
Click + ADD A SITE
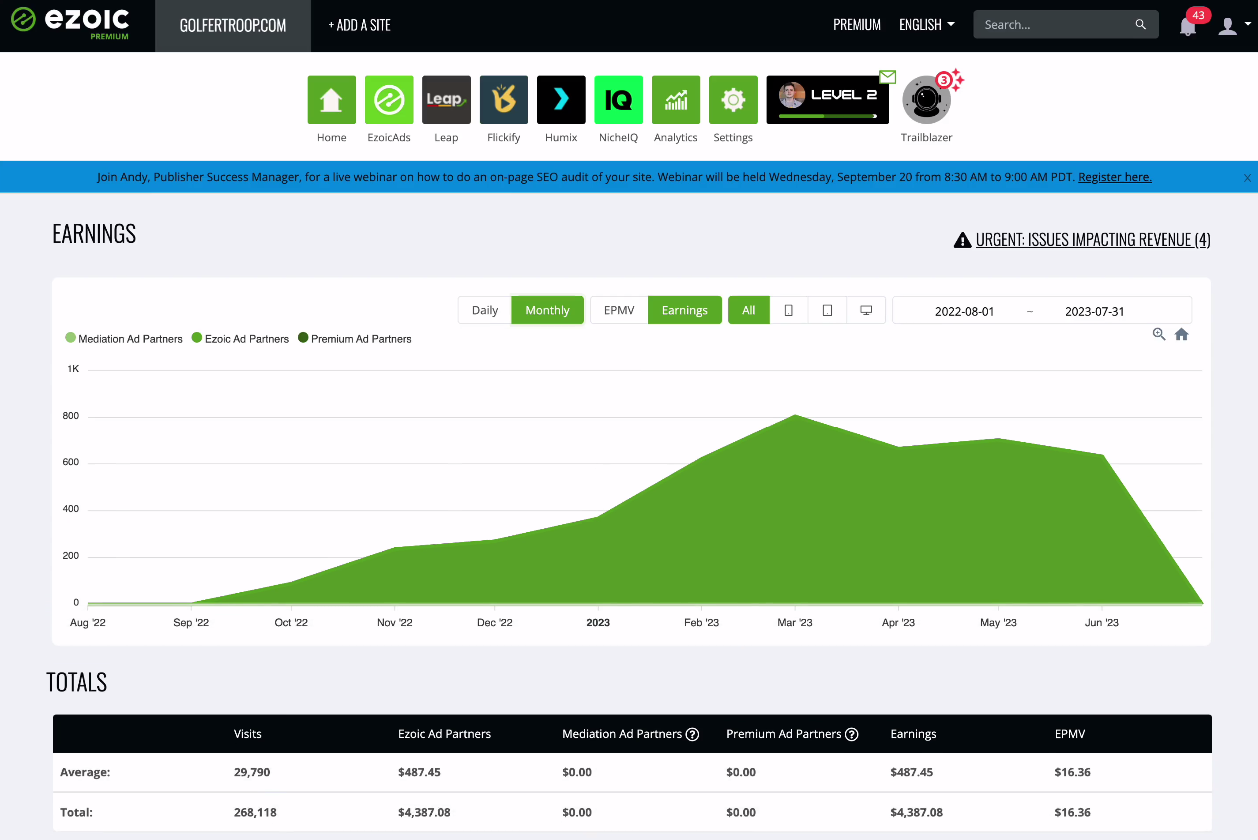point(359,26)
